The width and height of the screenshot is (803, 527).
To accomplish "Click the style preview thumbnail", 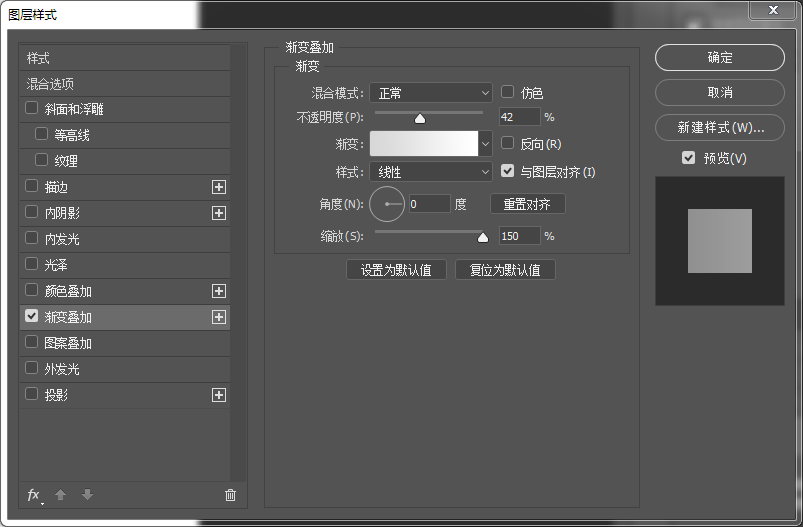I will point(720,241).
